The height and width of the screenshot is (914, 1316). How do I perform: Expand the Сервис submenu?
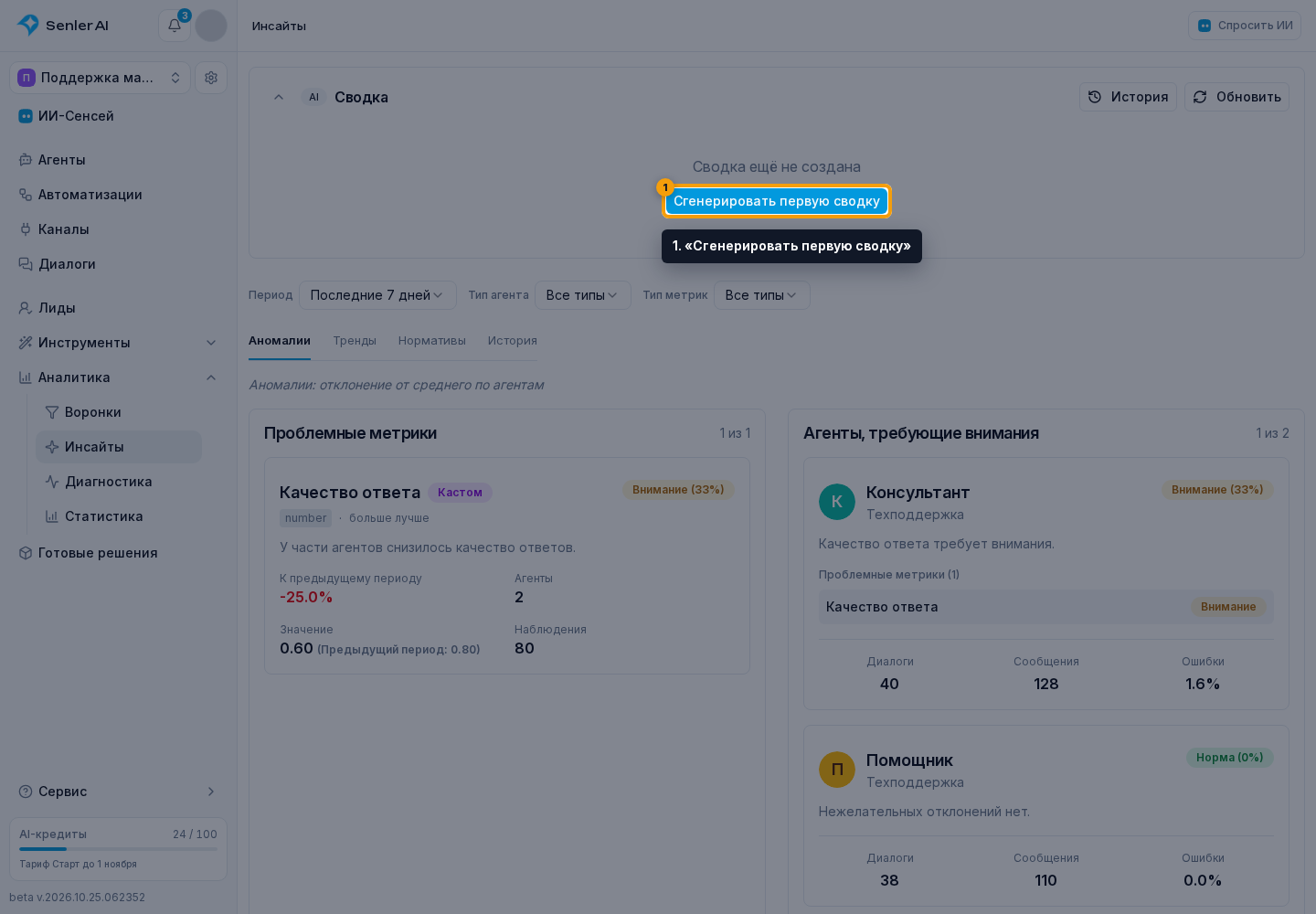click(x=118, y=792)
